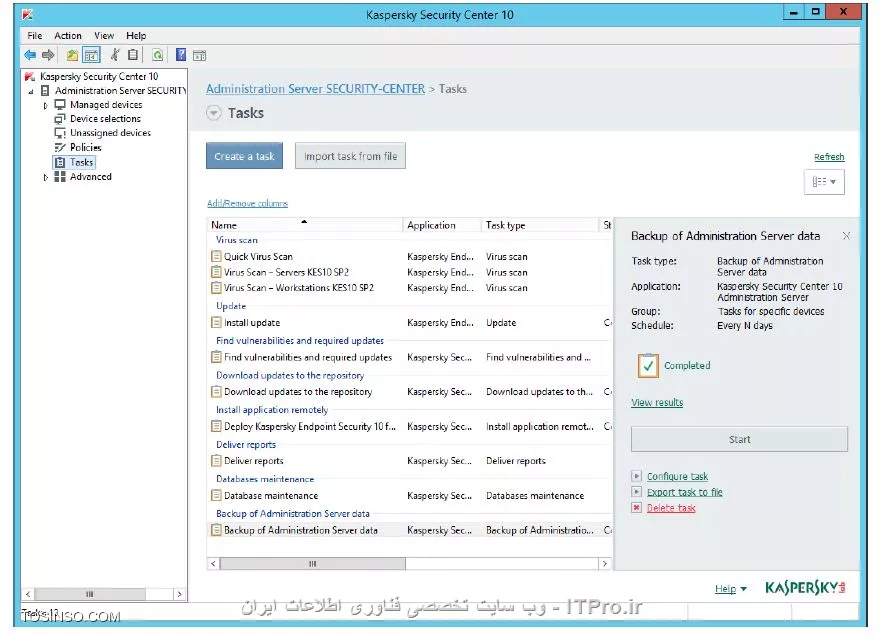Click the Deliver reports task icon
Image resolution: width=882 pixels, height=638 pixels.
point(216,461)
